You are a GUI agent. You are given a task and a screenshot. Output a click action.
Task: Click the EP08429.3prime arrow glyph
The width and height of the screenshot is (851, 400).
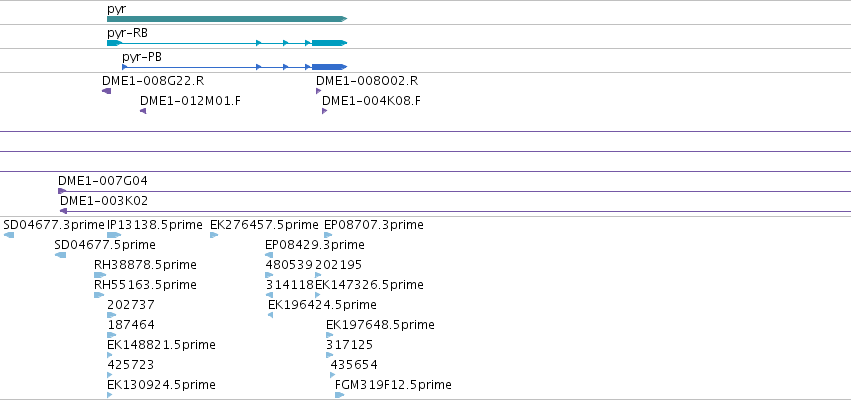click(269, 255)
